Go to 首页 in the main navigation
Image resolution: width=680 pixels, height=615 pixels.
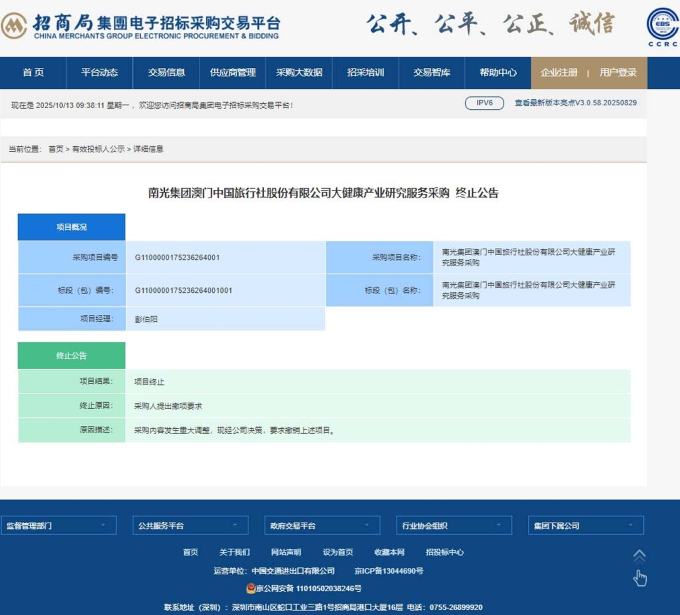click(33, 72)
